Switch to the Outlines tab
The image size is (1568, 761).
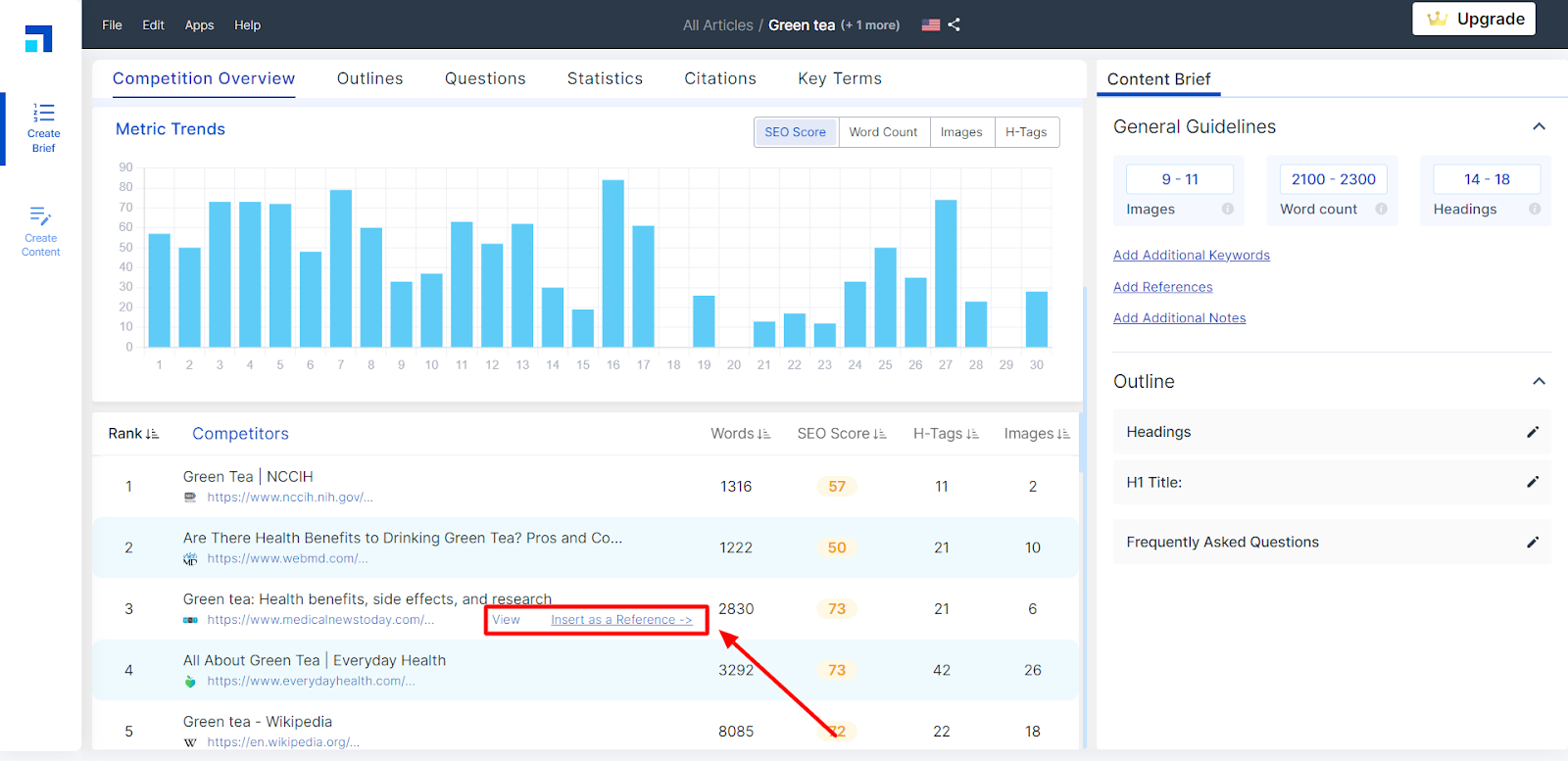pos(369,78)
